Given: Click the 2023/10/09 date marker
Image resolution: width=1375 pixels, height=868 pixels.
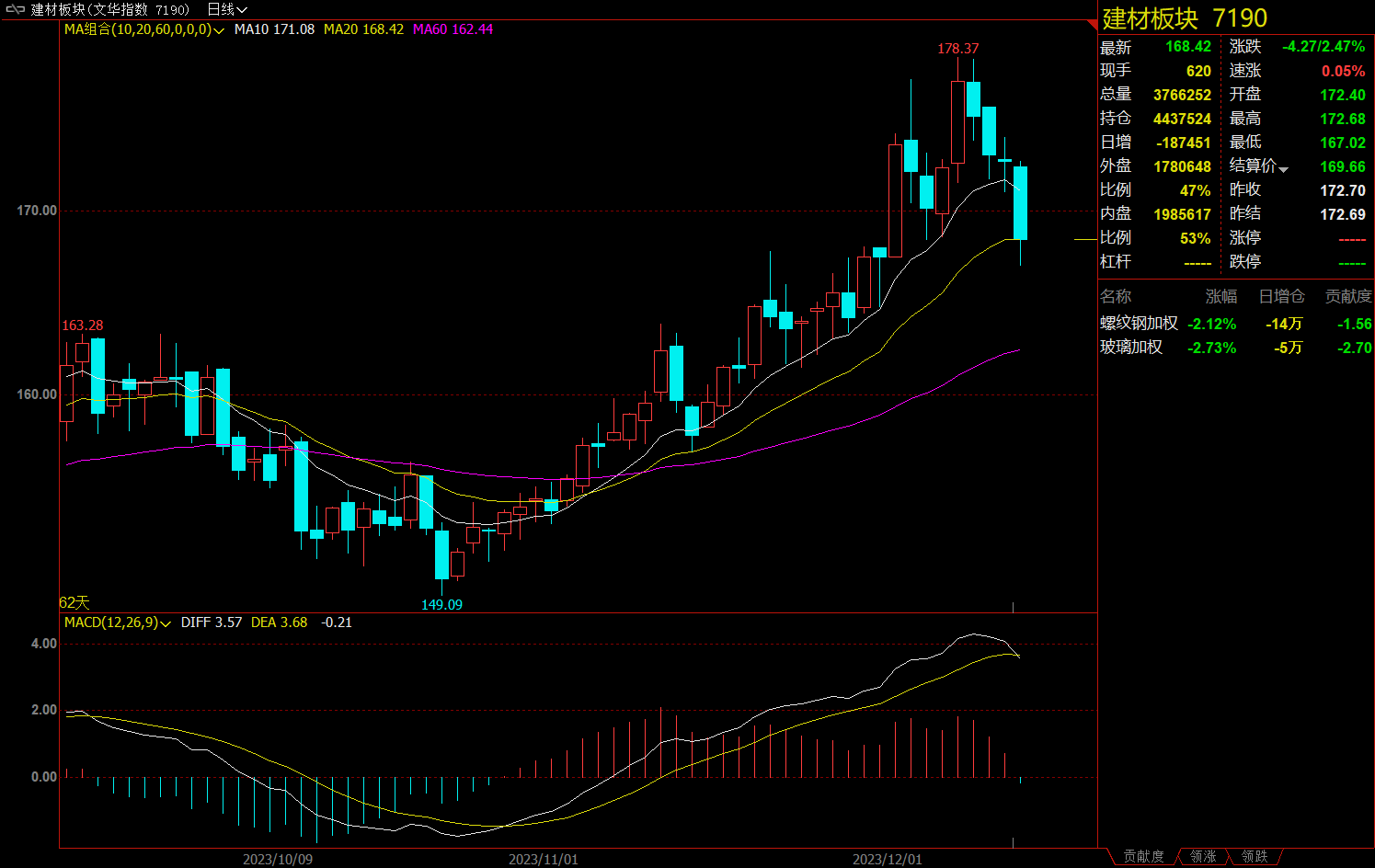Looking at the screenshot, I should pos(278,860).
